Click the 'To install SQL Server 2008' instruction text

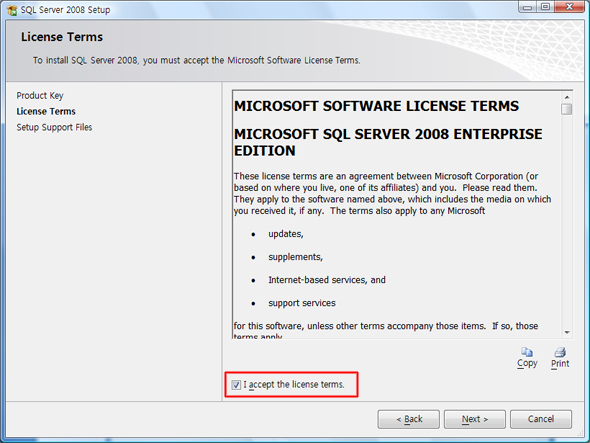coord(196,60)
